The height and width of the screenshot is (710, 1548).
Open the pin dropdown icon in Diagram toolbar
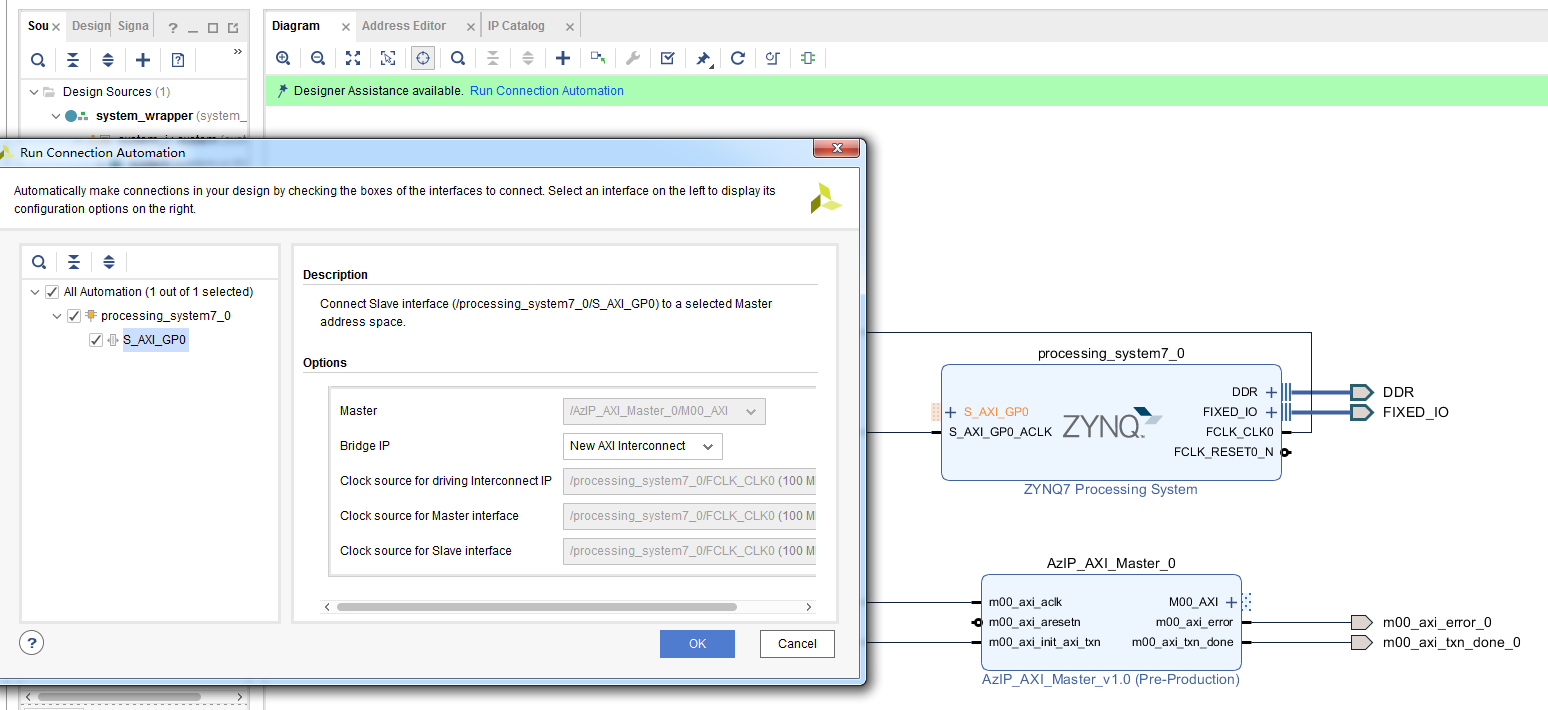703,59
